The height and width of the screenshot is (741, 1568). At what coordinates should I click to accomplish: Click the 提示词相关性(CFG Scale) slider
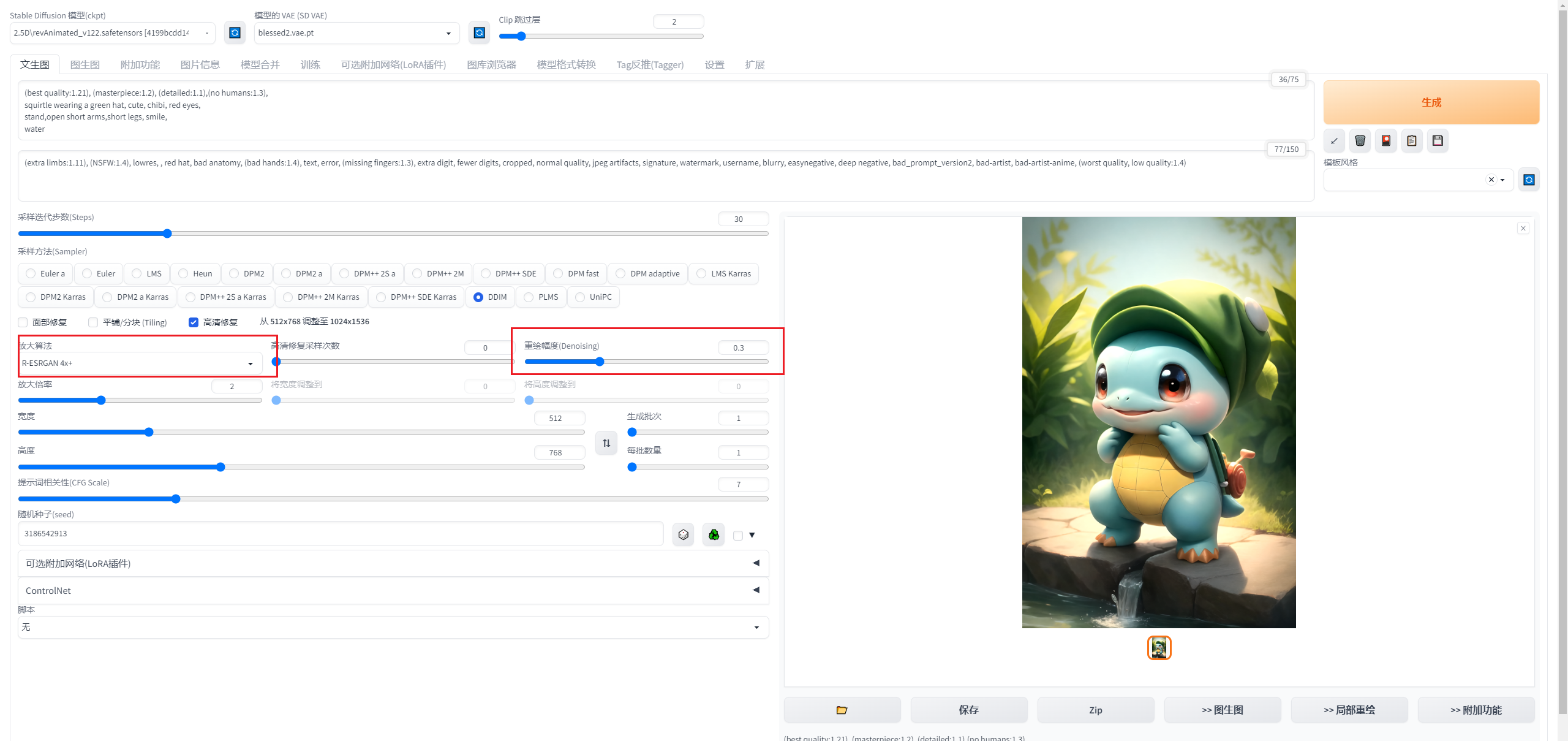tap(393, 499)
